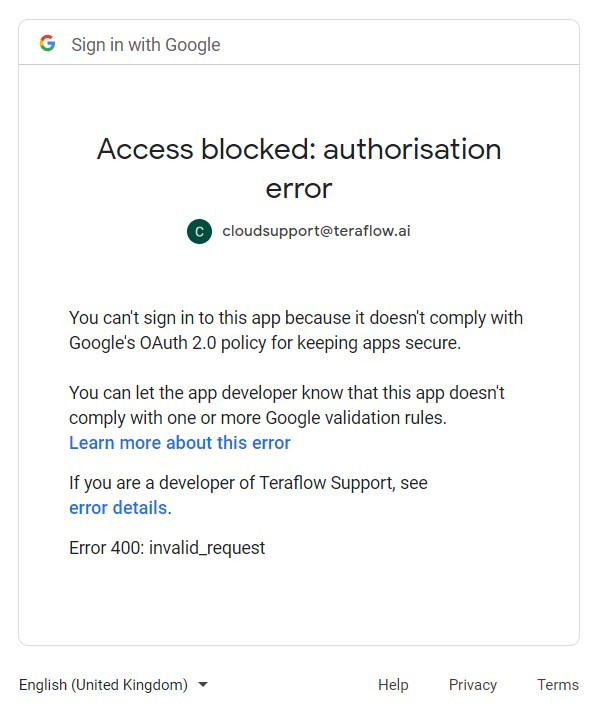This screenshot has height=718, width=593.
Task: Click the word error in heading's second line
Action: (299, 189)
